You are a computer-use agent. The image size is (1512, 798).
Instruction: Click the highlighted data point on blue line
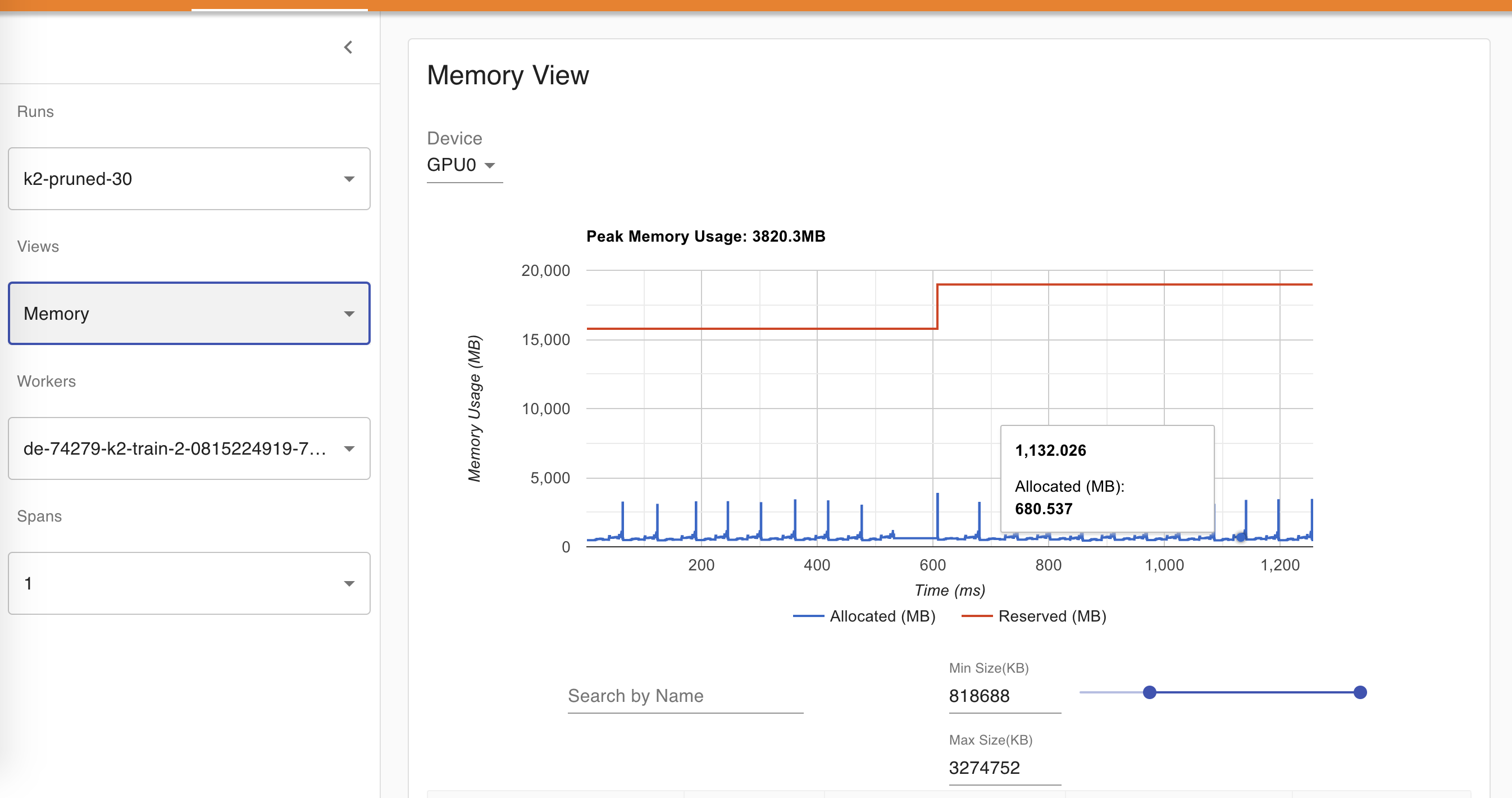[1240, 536]
